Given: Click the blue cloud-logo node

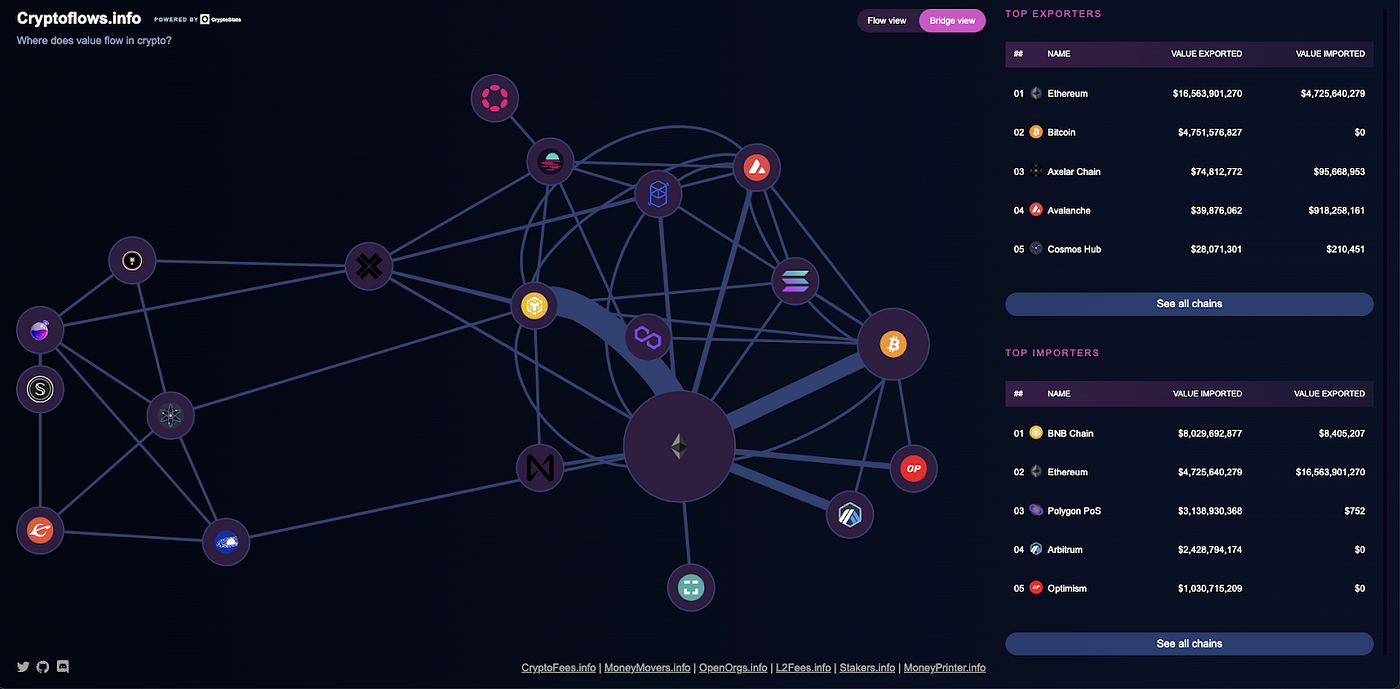Looking at the screenshot, I should [226, 542].
